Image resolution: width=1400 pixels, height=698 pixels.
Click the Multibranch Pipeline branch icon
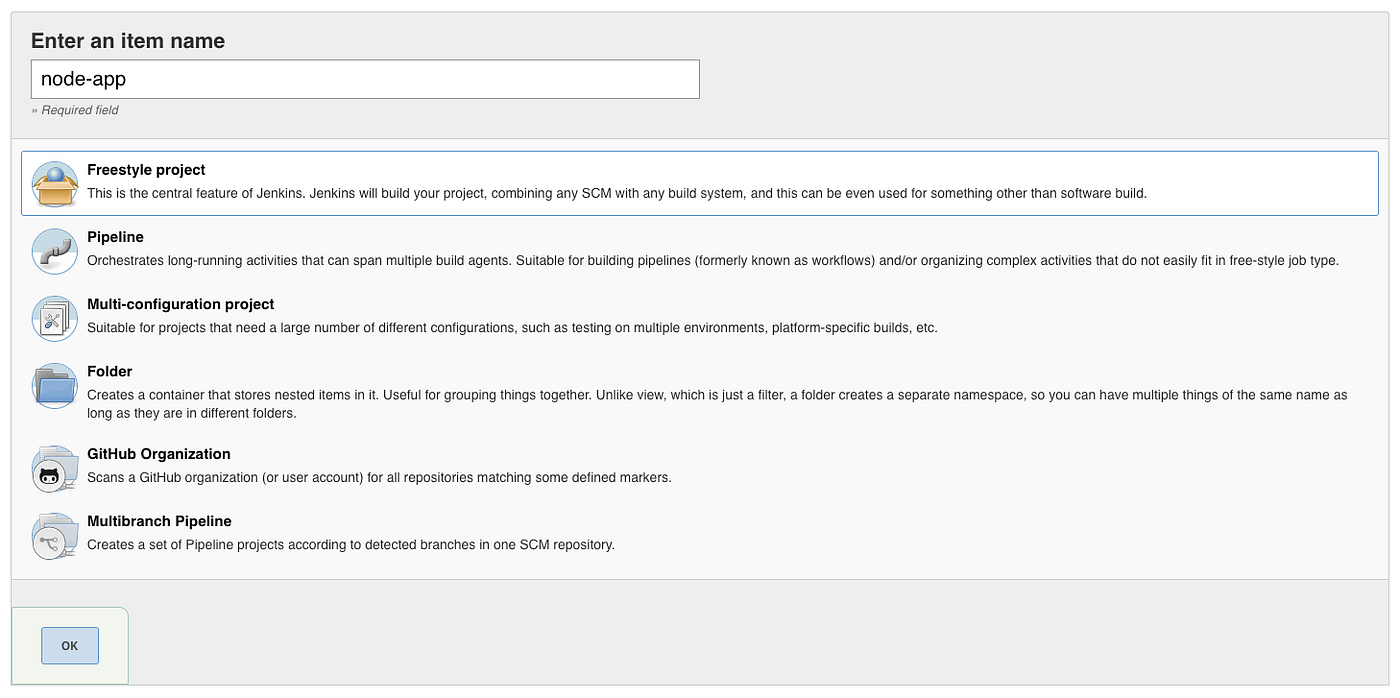[54, 536]
